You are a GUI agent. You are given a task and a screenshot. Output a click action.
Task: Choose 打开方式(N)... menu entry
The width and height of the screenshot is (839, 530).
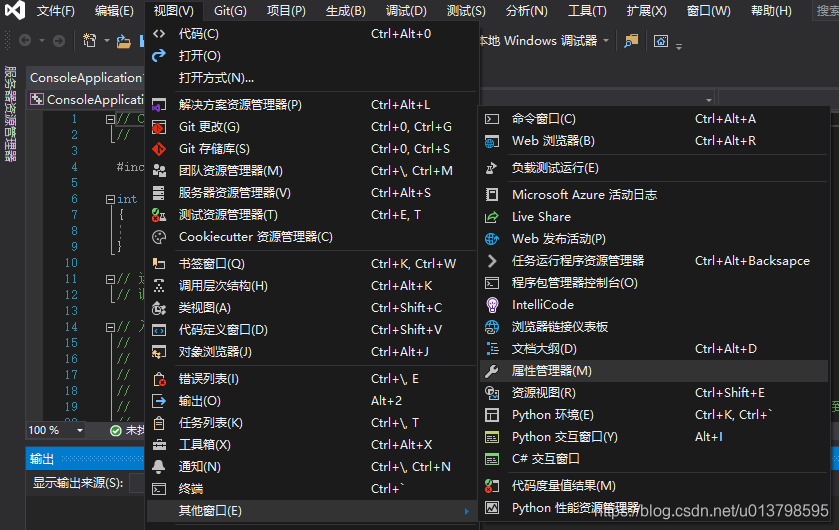point(311,78)
